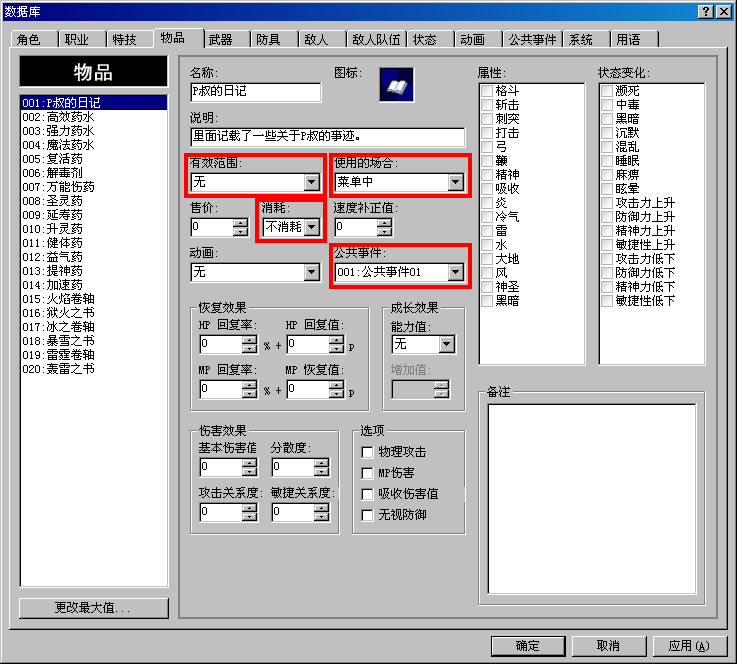This screenshot has width=737, height=664.
Task: Open the 能力值 growth dropdown
Action: pyautogui.click(x=447, y=344)
